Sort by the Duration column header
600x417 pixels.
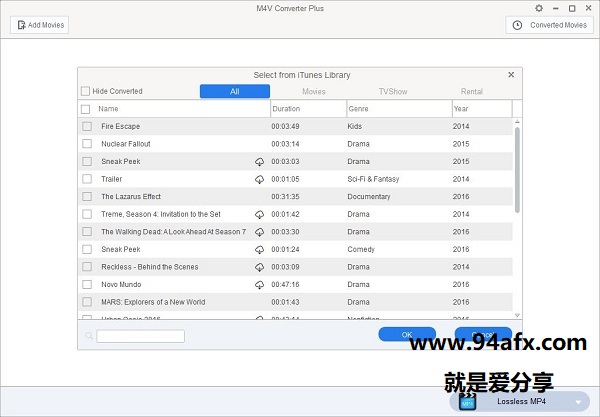coord(286,109)
